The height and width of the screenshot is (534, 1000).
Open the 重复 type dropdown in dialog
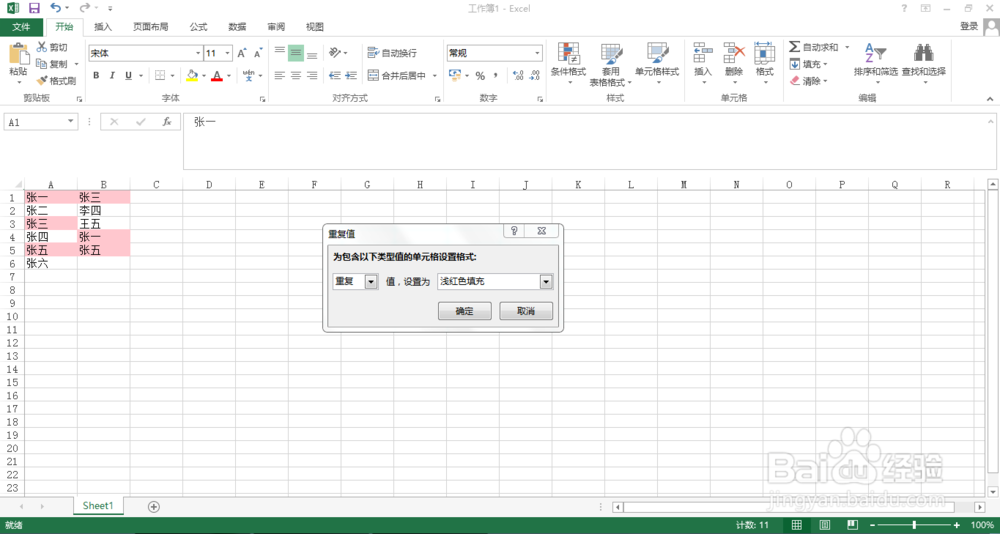pos(372,281)
